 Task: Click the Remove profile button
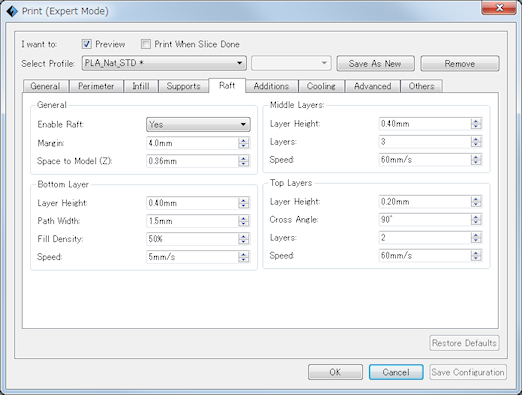coord(460,63)
